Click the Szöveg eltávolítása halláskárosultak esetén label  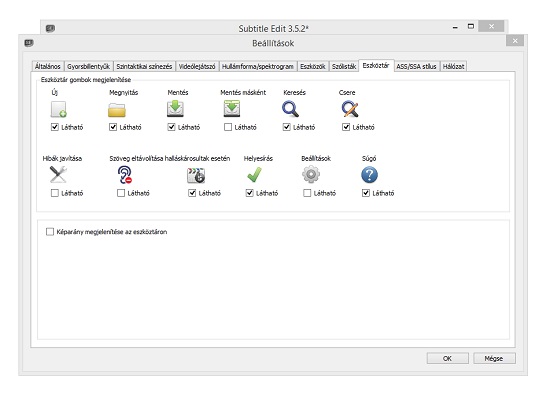pyautogui.click(x=170, y=158)
